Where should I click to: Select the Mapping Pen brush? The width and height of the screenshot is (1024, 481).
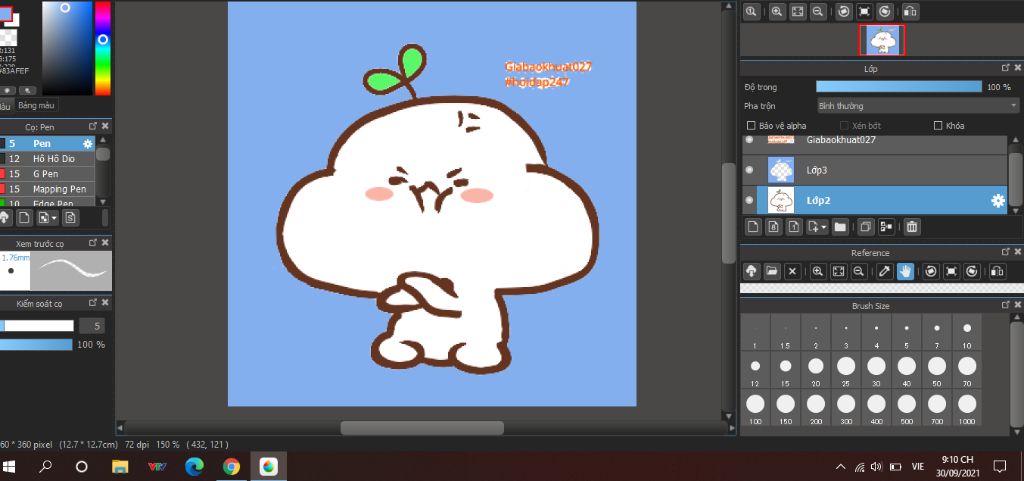(x=48, y=189)
